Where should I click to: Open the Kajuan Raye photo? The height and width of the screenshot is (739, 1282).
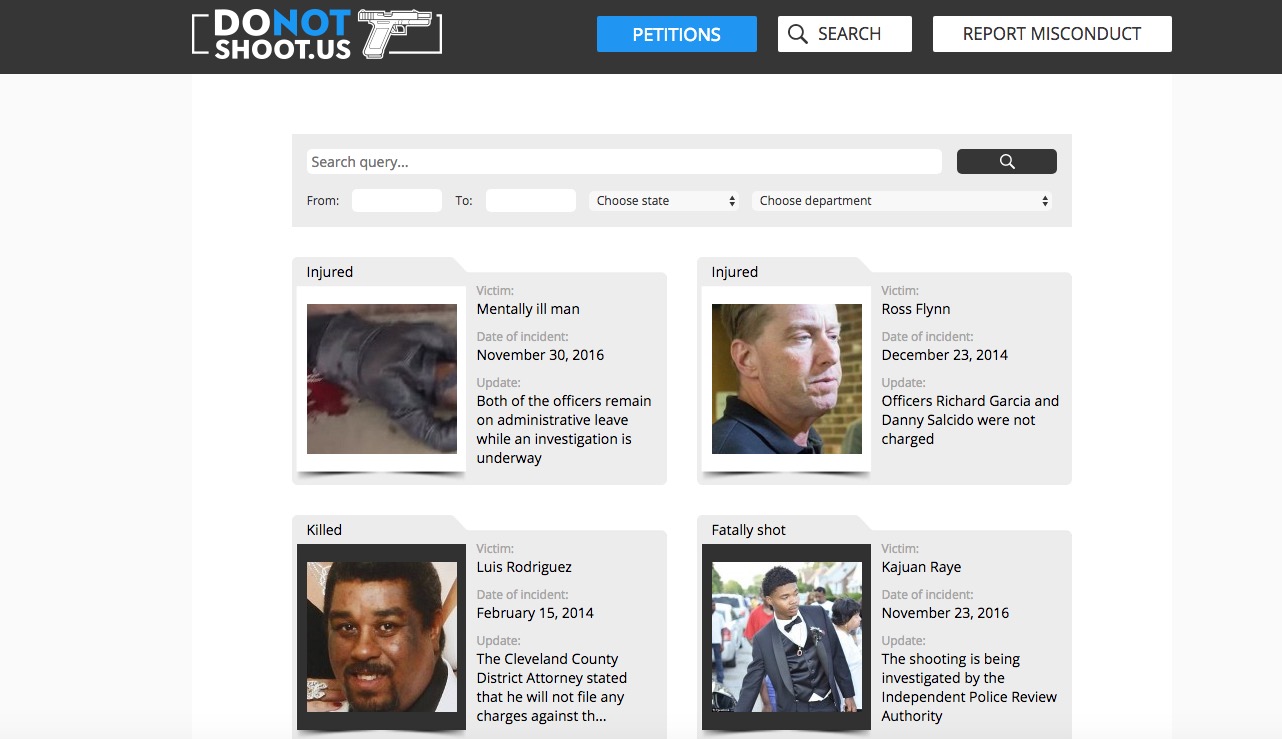click(x=787, y=637)
